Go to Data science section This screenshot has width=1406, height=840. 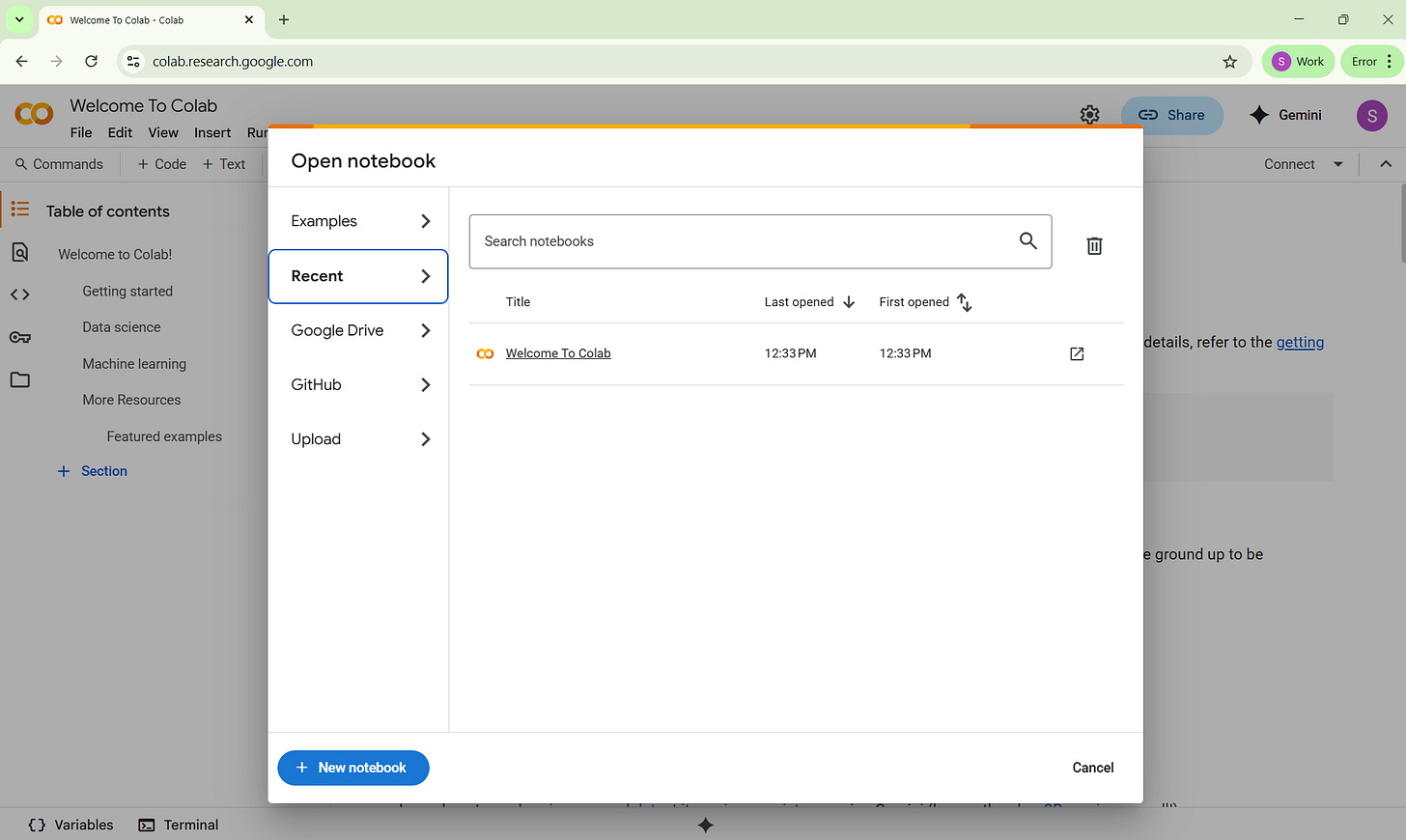[122, 327]
